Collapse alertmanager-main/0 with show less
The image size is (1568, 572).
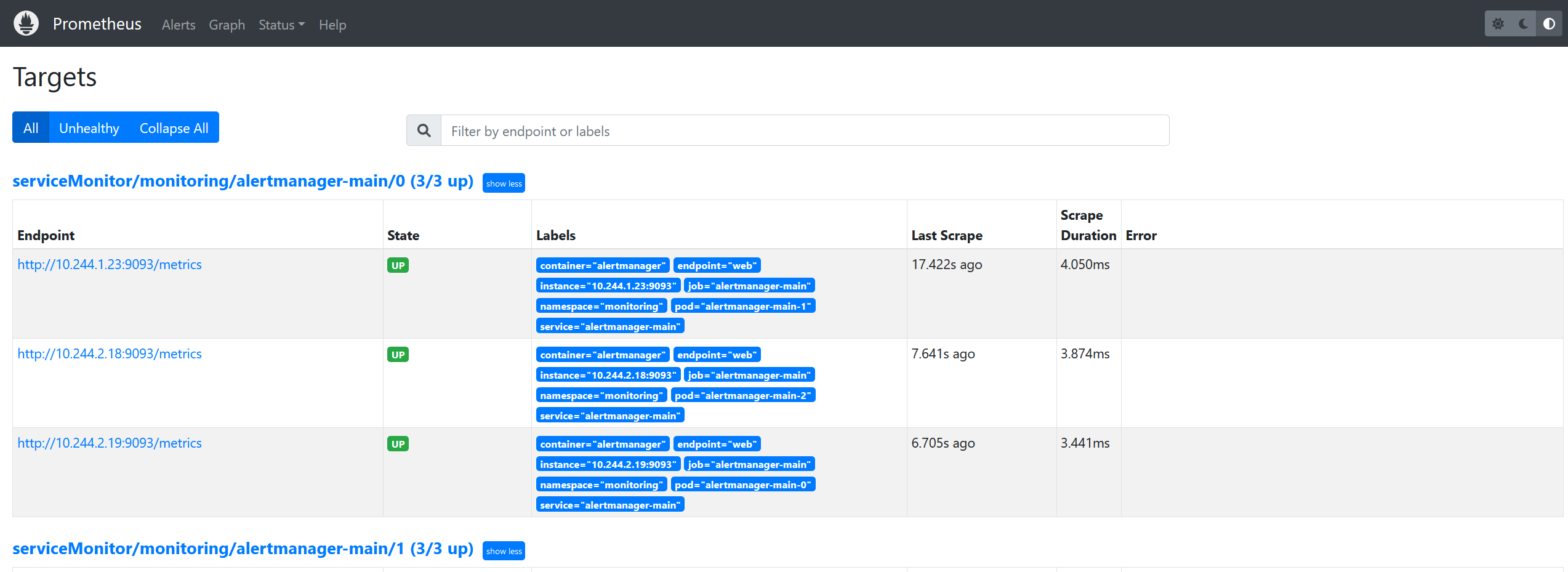click(x=504, y=183)
